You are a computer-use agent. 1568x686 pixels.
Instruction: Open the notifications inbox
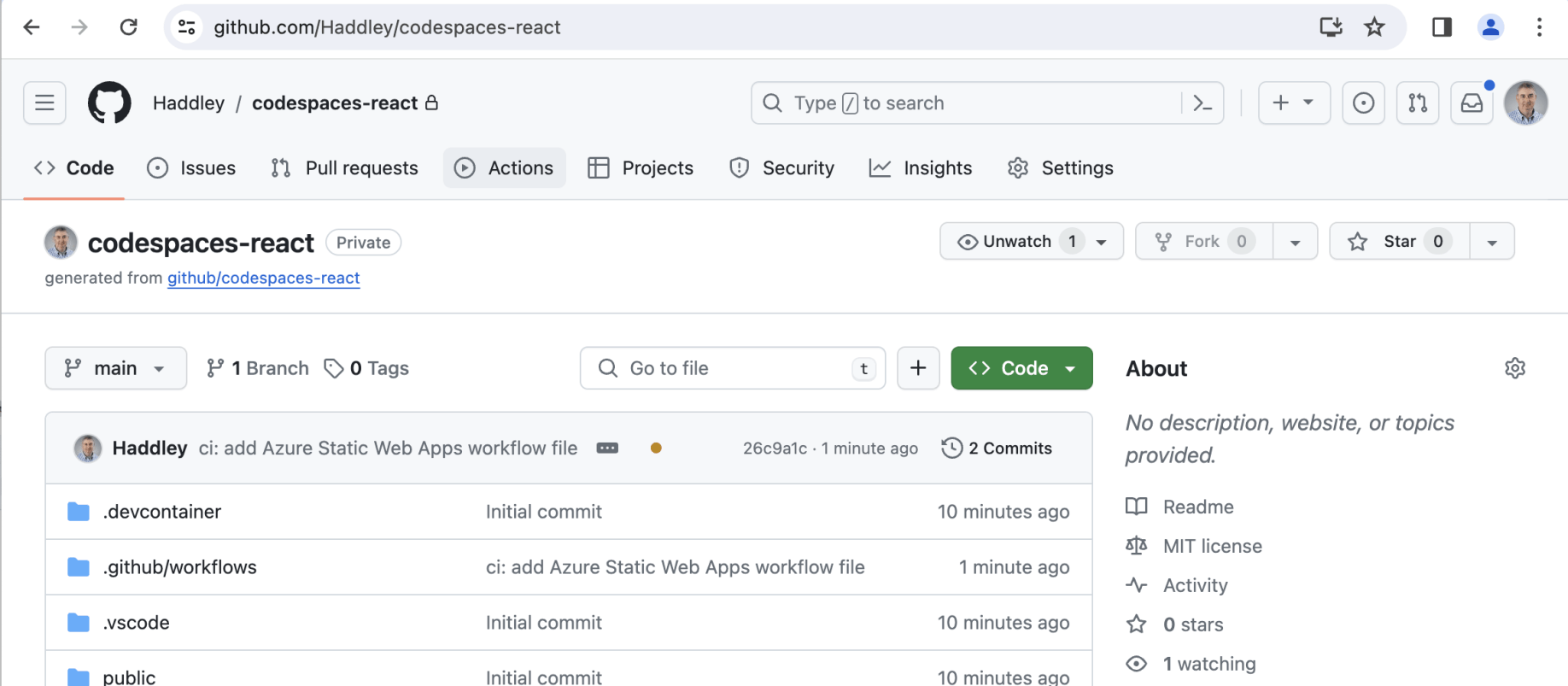point(1471,103)
